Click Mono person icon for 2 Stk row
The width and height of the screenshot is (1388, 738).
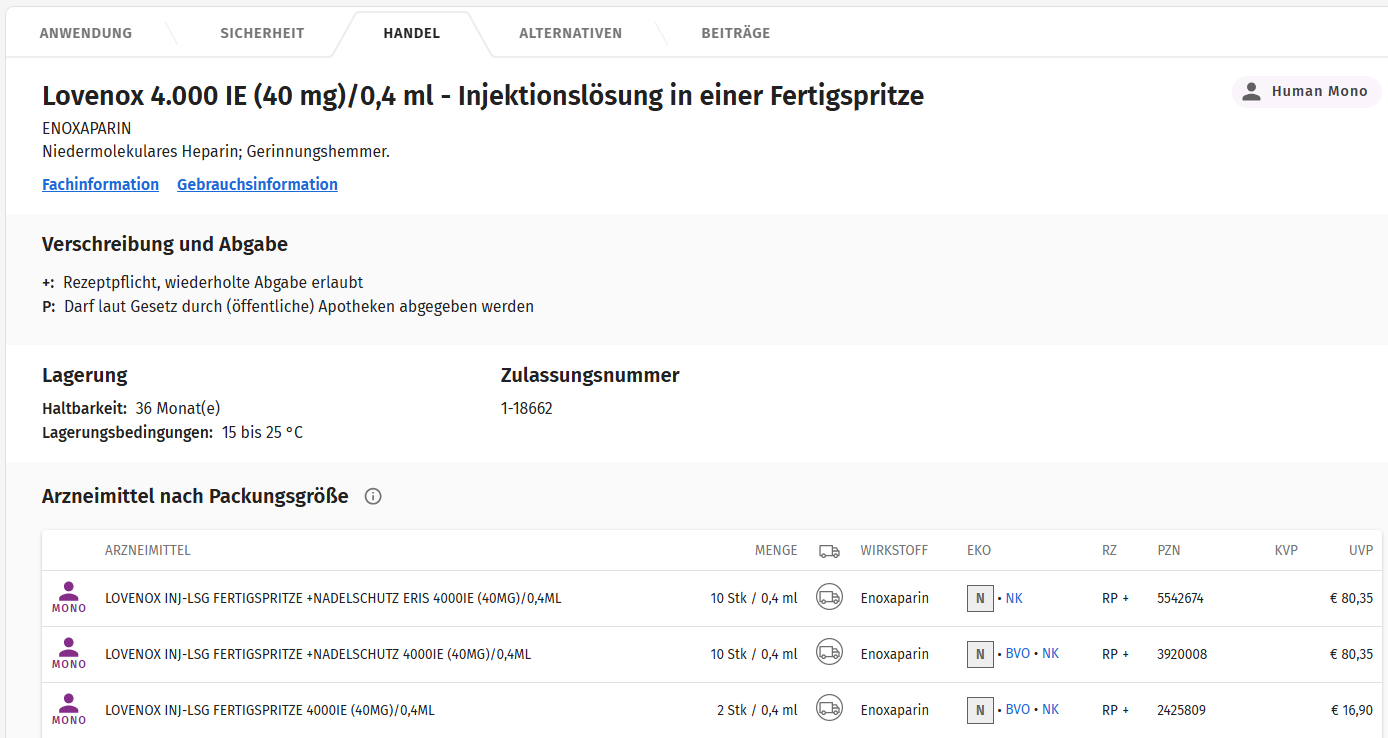click(x=69, y=710)
